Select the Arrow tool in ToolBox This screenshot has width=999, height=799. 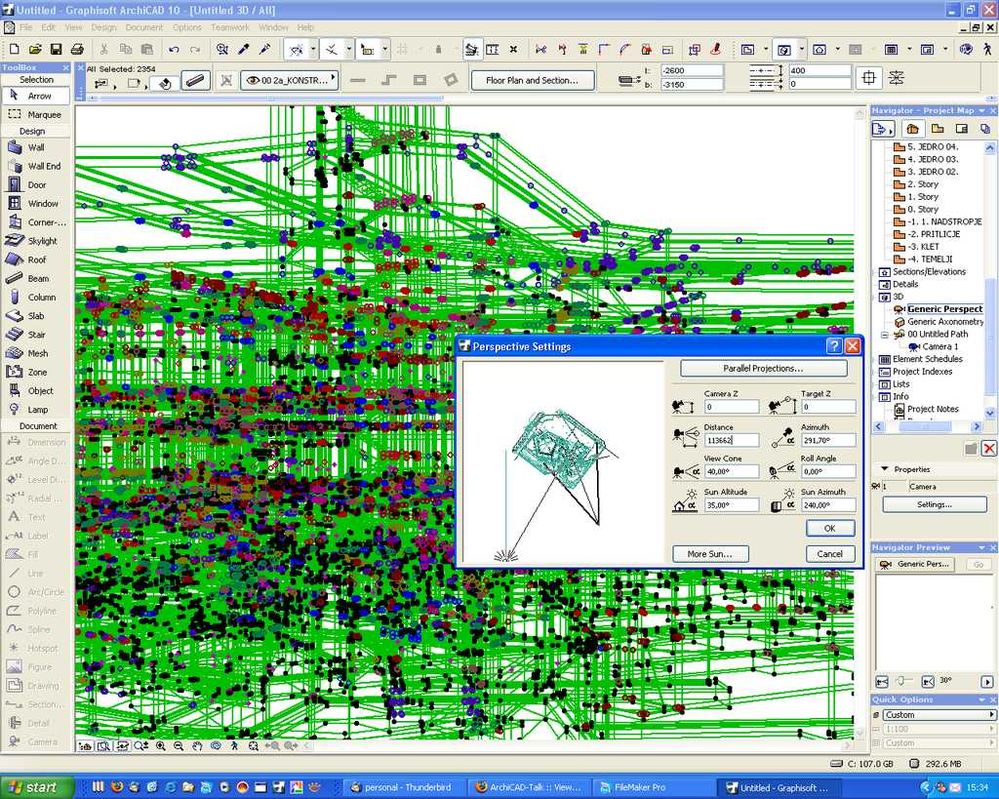[36, 96]
